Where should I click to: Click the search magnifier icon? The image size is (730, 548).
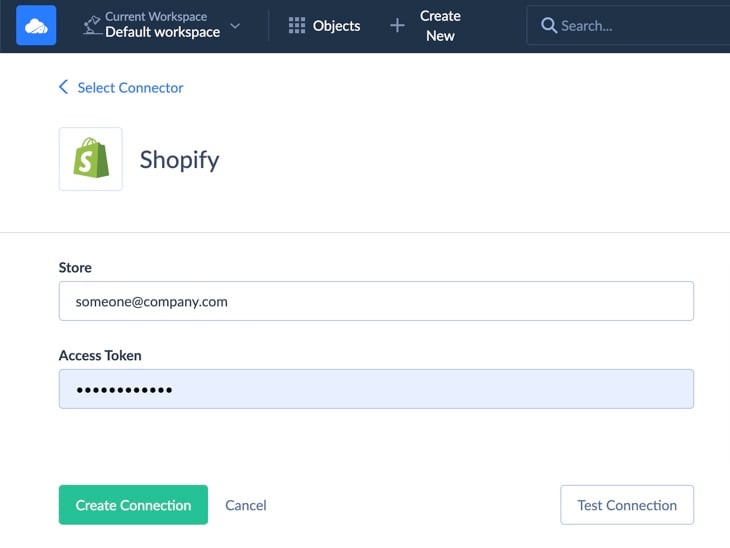[549, 25]
